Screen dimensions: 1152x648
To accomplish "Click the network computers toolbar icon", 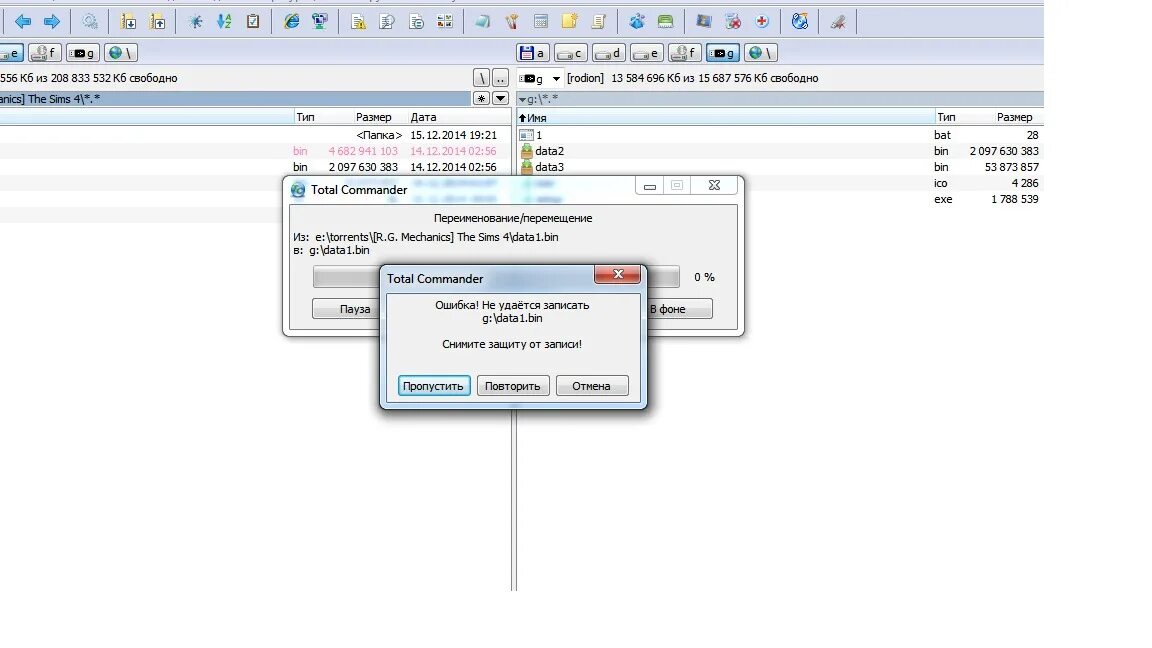I will tap(320, 21).
